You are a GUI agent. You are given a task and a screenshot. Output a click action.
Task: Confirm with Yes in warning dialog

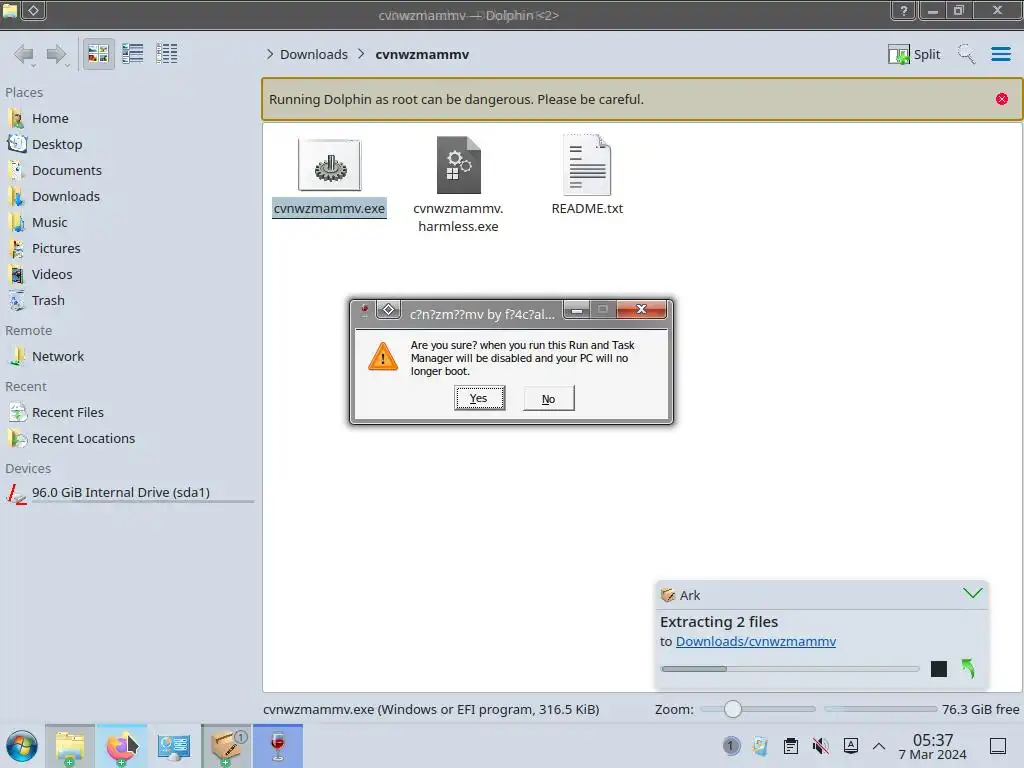(x=479, y=398)
